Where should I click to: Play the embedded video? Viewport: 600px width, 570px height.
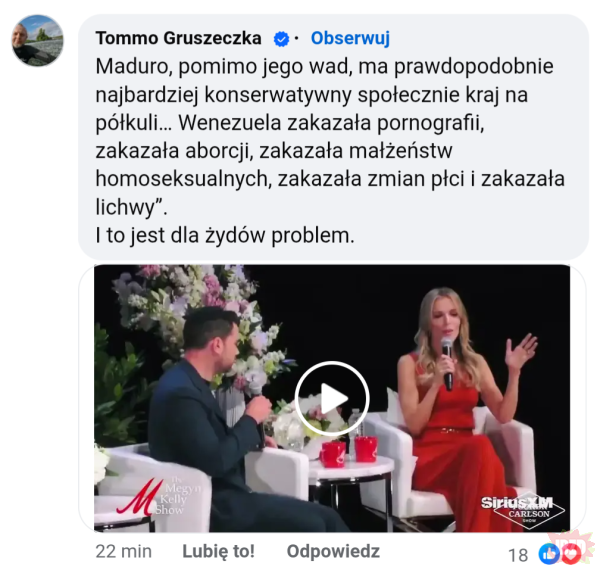(x=331, y=398)
